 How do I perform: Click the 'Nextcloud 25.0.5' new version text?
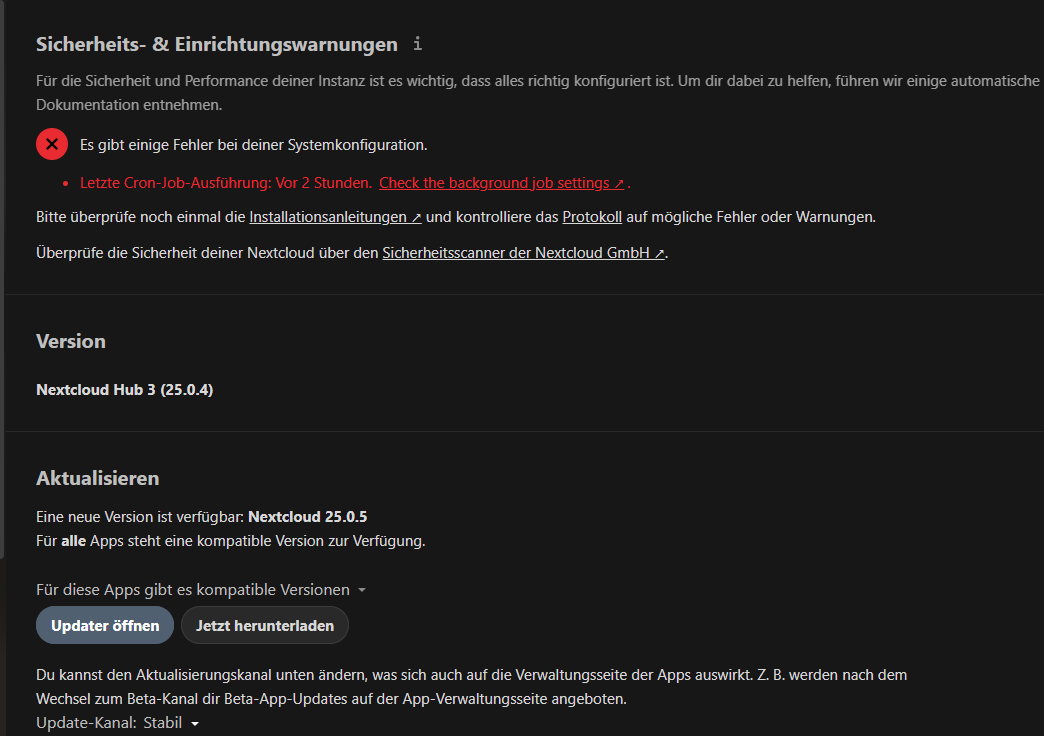308,517
